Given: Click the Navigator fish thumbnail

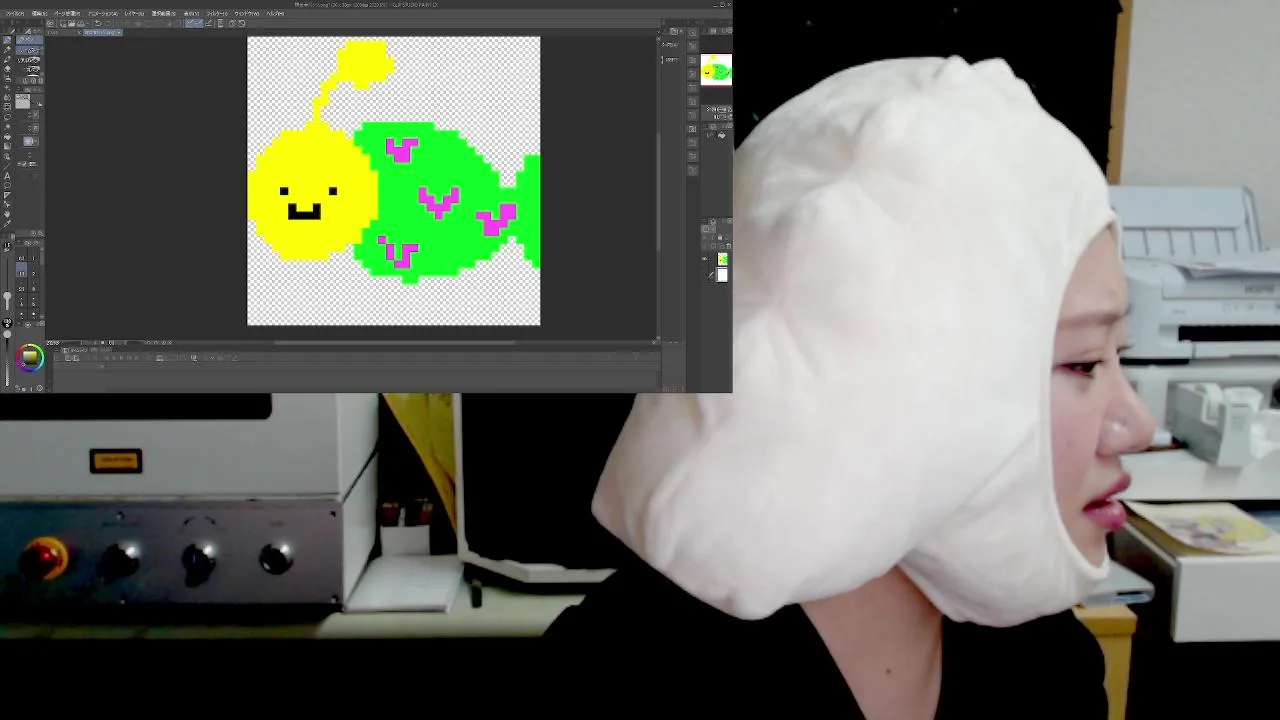Looking at the screenshot, I should pyautogui.click(x=716, y=69).
